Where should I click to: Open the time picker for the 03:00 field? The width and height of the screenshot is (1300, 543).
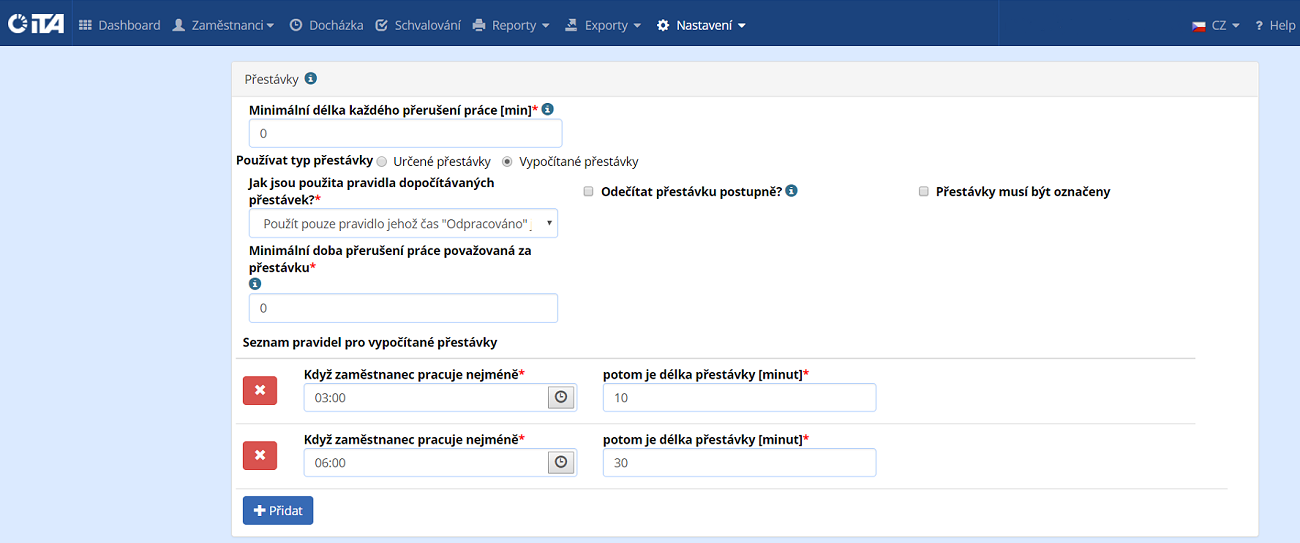coord(561,398)
